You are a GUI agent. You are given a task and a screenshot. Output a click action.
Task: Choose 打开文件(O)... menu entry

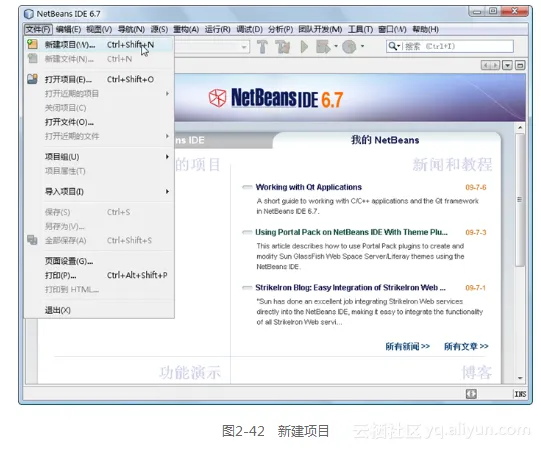point(99,122)
